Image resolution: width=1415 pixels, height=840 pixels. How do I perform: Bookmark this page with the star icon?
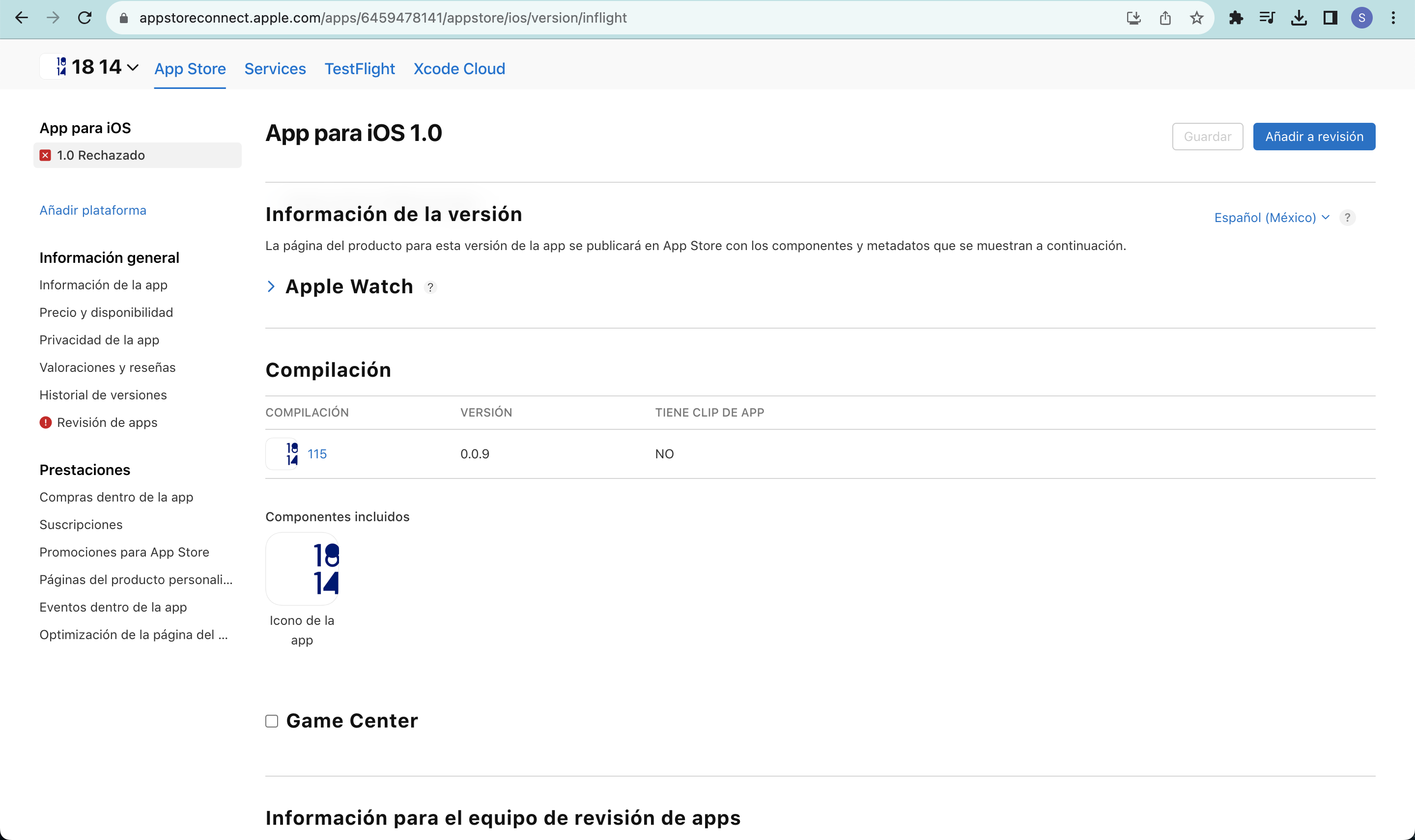click(1196, 18)
